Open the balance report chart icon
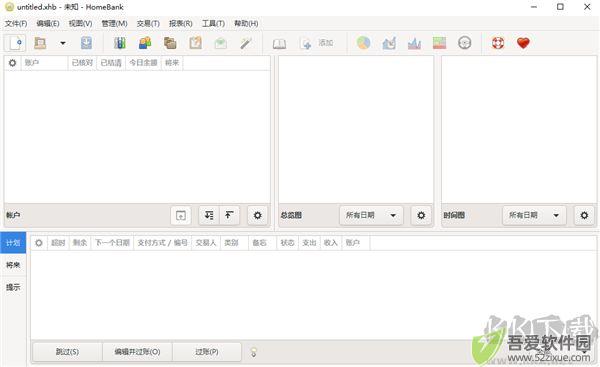Screen dimensions: 600x367 (414, 43)
